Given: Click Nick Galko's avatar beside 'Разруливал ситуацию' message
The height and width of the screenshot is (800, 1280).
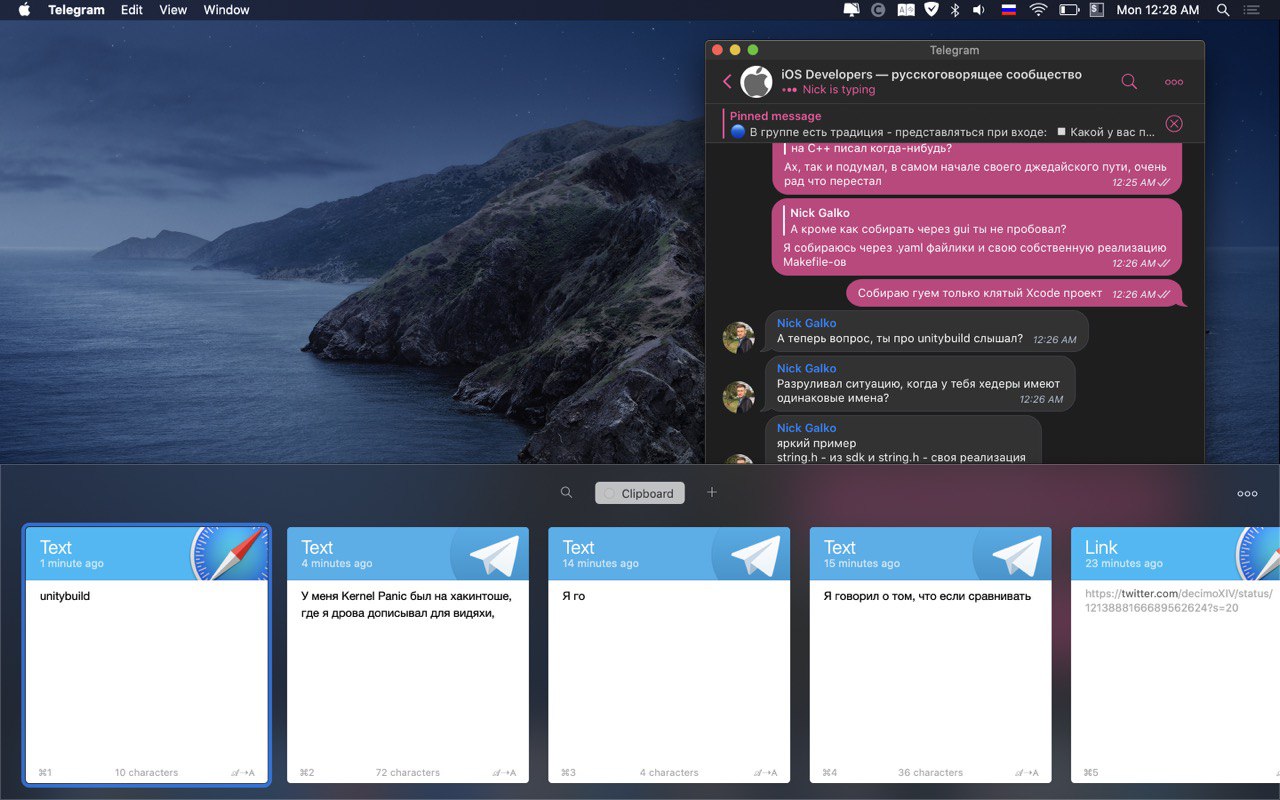Looking at the screenshot, I should click(738, 397).
